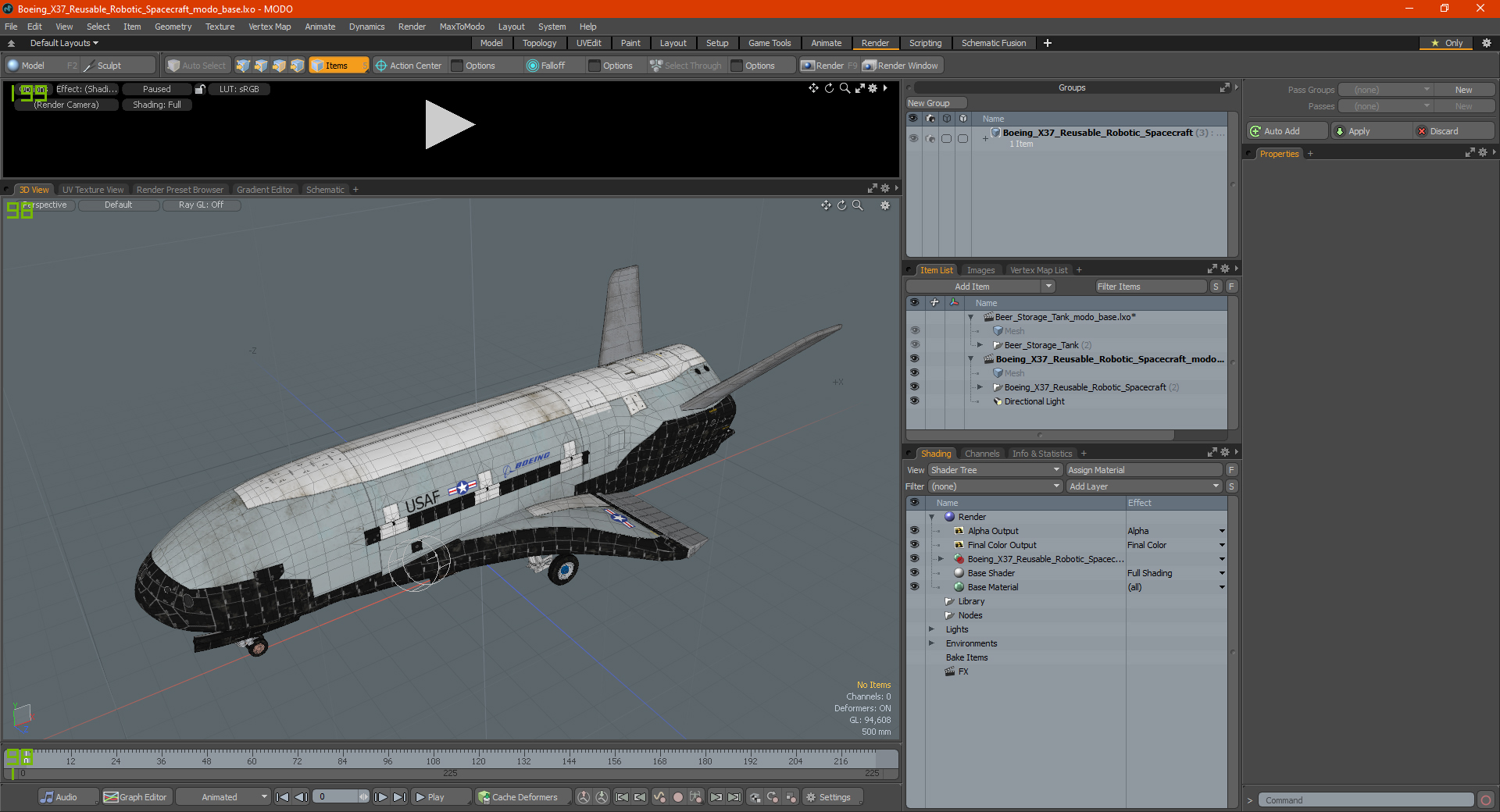1500x812 pixels.
Task: Switch to the Info & Statistics tab
Action: pos(1042,454)
